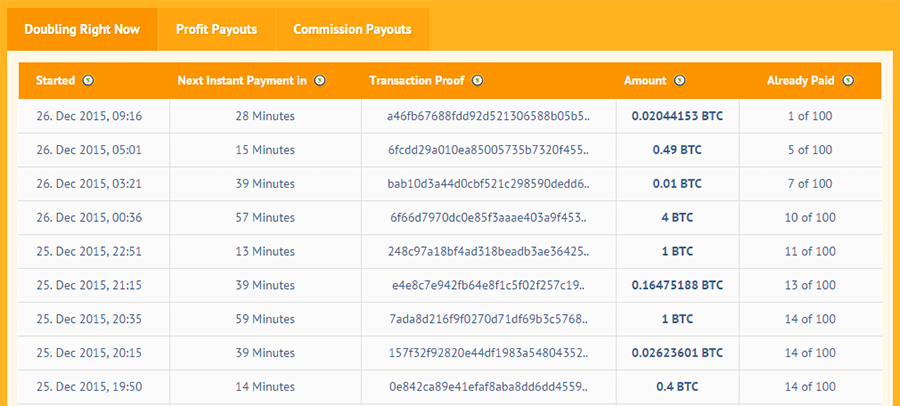Select the row started 26. Dec 2015, 05:01
Screen dimensions: 900x406
click(x=89, y=150)
